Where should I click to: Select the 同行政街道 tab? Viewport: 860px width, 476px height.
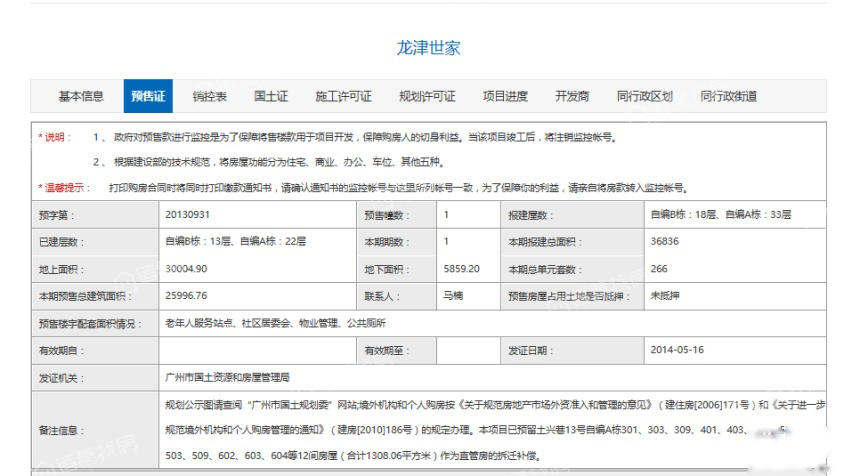click(728, 97)
